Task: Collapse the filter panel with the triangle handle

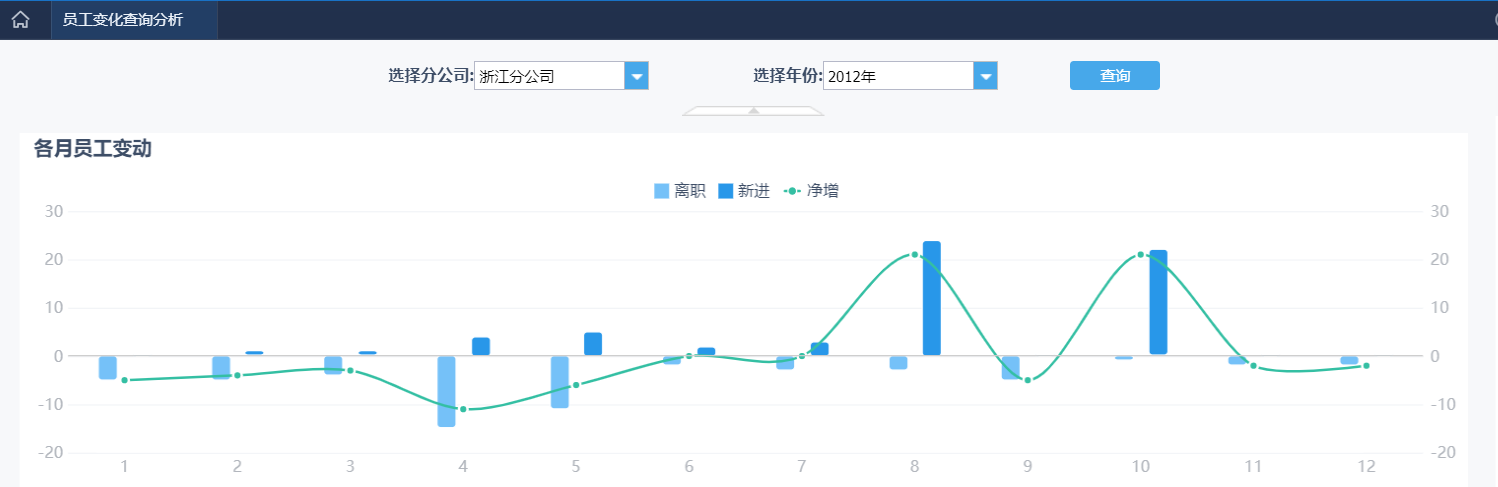Action: click(x=754, y=110)
